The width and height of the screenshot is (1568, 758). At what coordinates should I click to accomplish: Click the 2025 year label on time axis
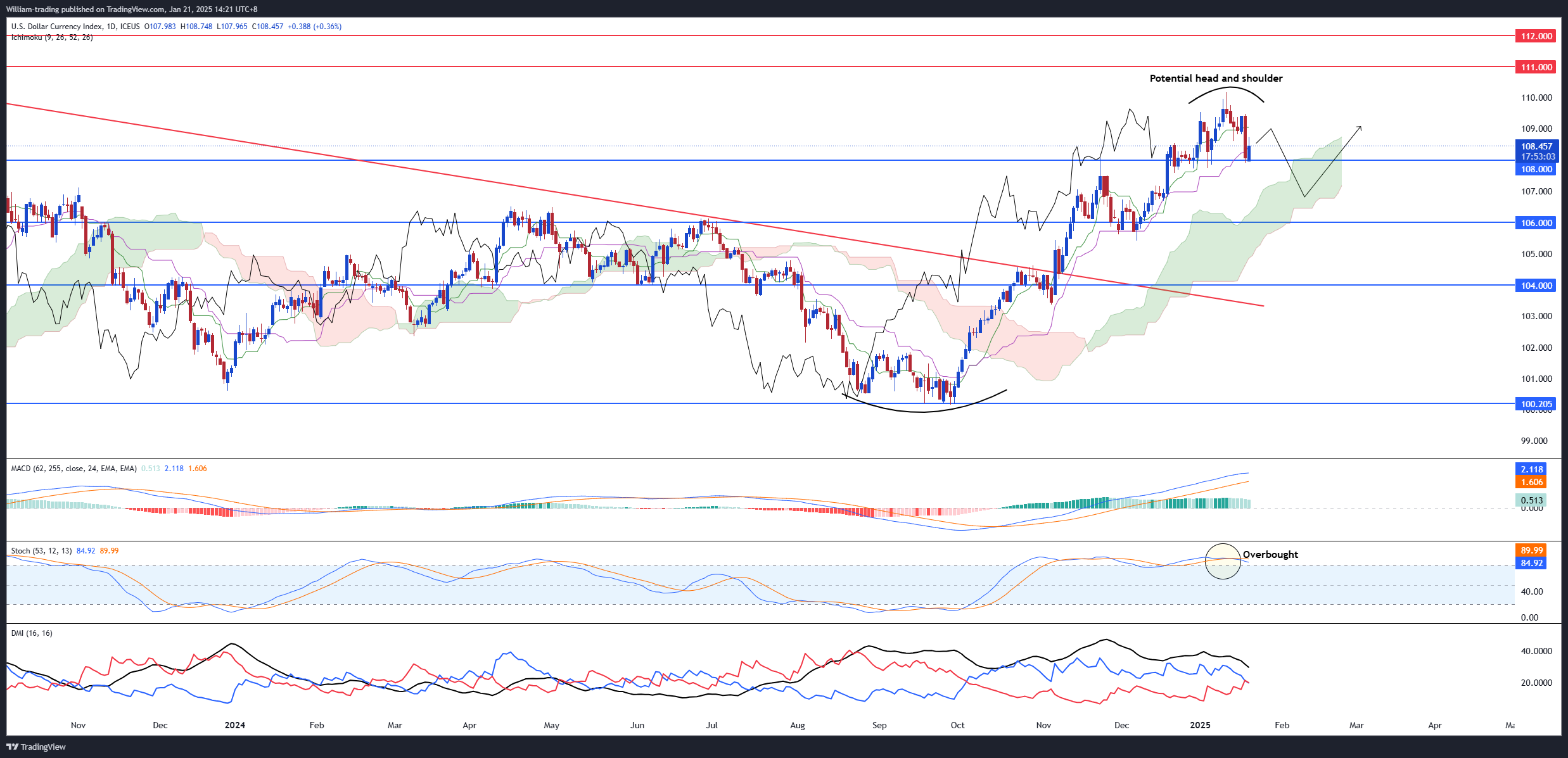(1200, 725)
